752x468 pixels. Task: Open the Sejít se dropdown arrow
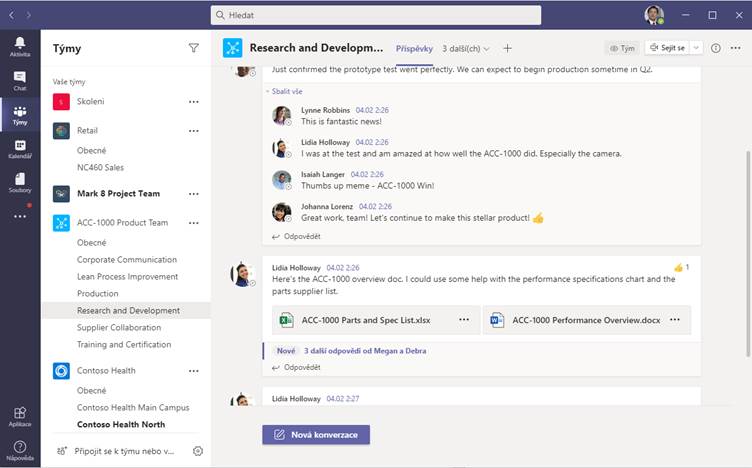pyautogui.click(x=696, y=48)
